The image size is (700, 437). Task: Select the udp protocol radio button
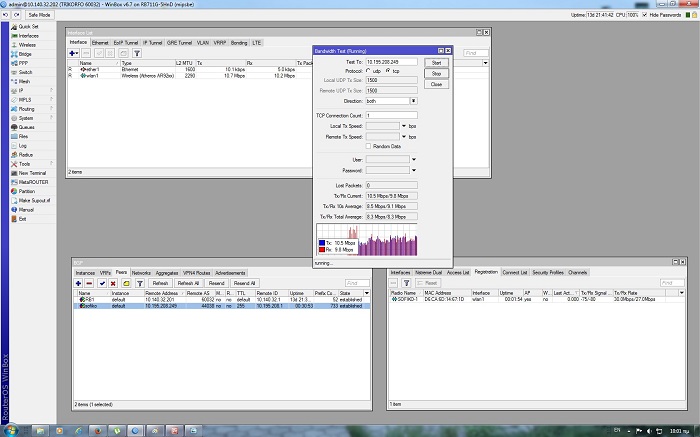[x=369, y=71]
